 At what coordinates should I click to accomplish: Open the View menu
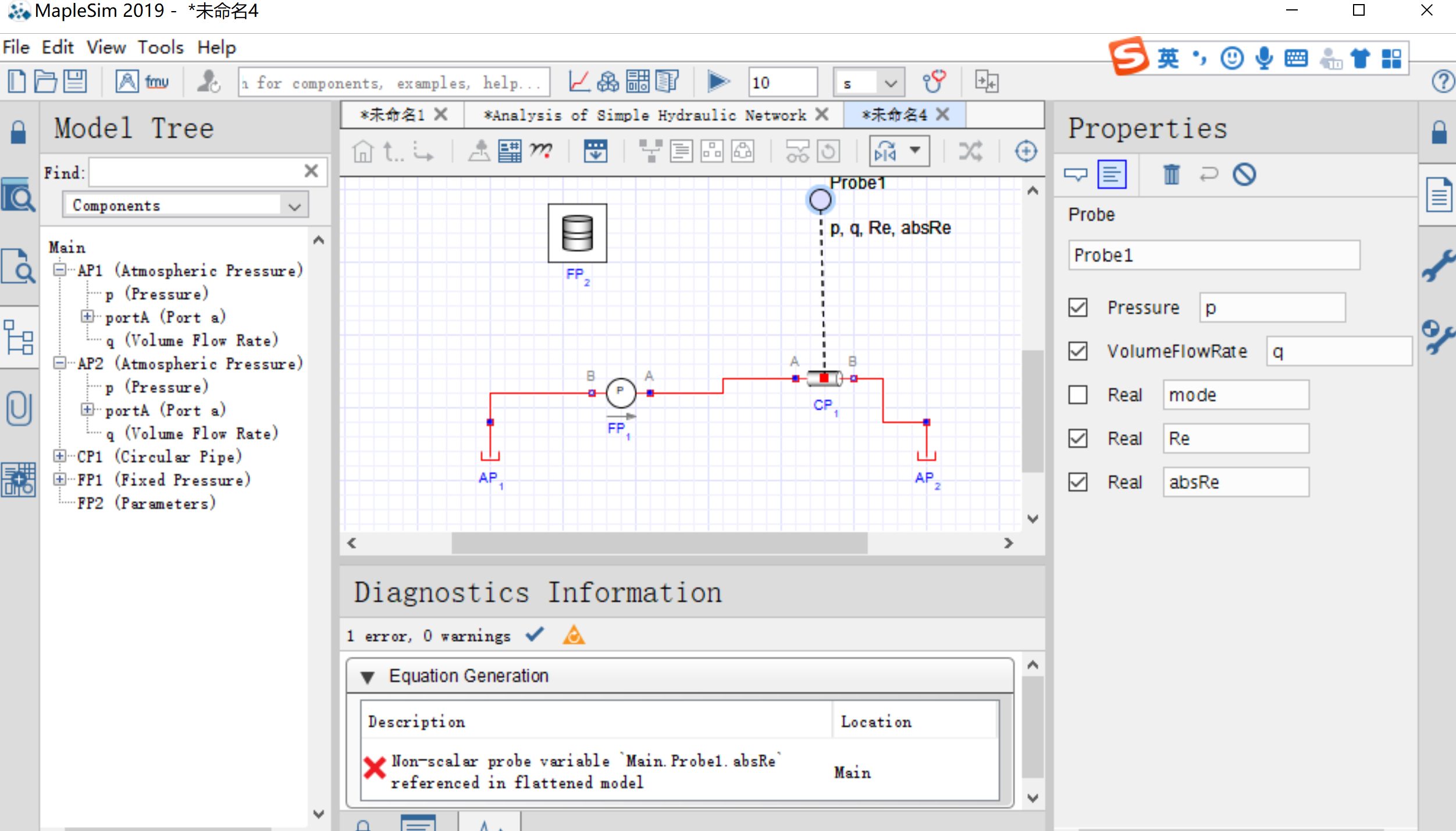click(106, 47)
